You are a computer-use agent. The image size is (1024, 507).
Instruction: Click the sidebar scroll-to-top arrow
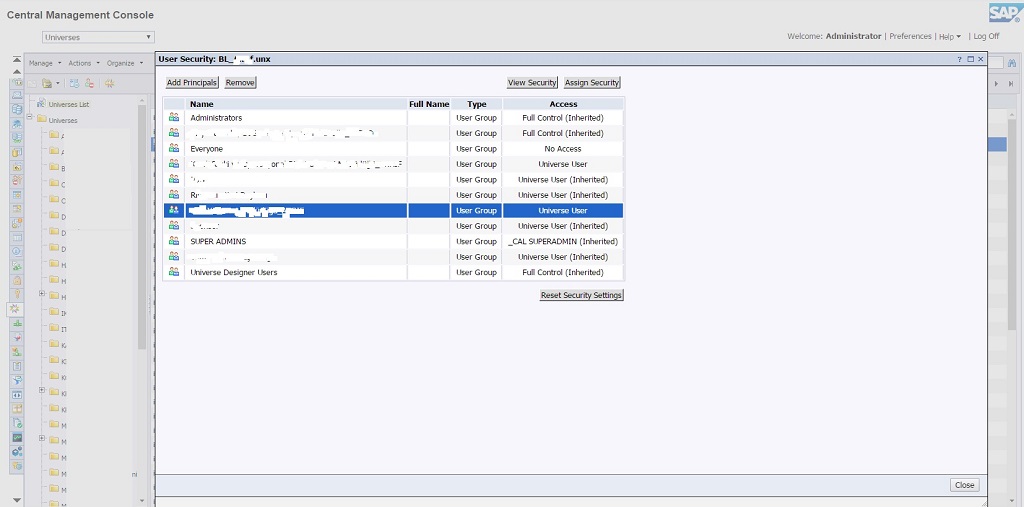17,59
